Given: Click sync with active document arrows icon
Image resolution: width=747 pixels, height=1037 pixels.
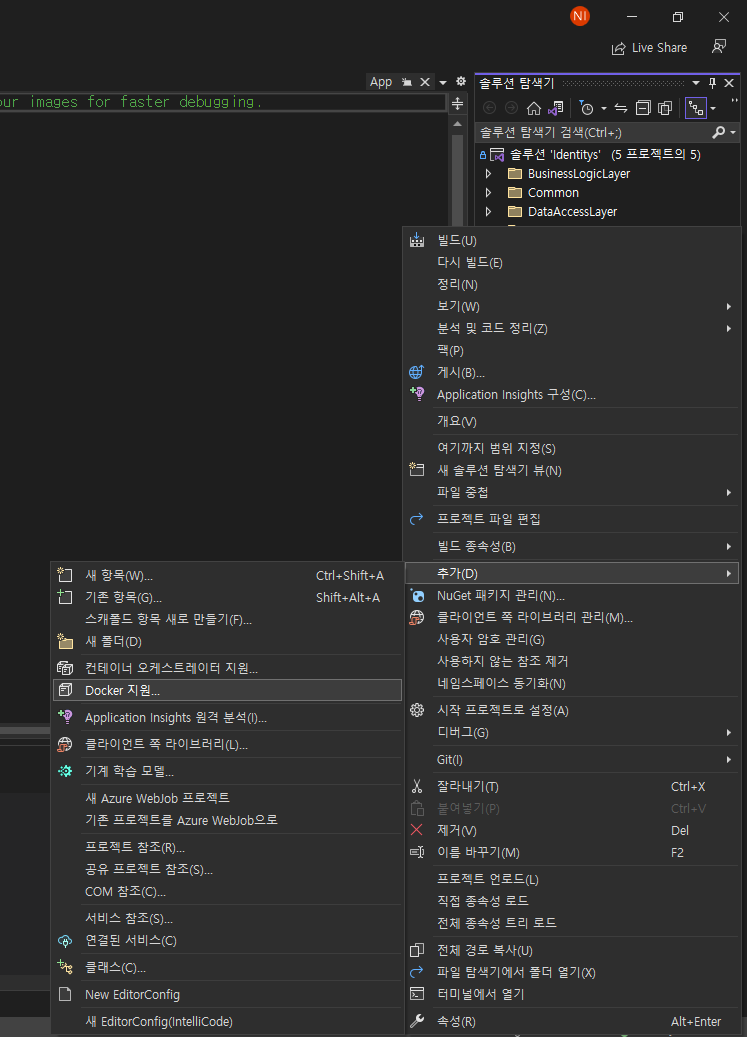Looking at the screenshot, I should coord(621,108).
